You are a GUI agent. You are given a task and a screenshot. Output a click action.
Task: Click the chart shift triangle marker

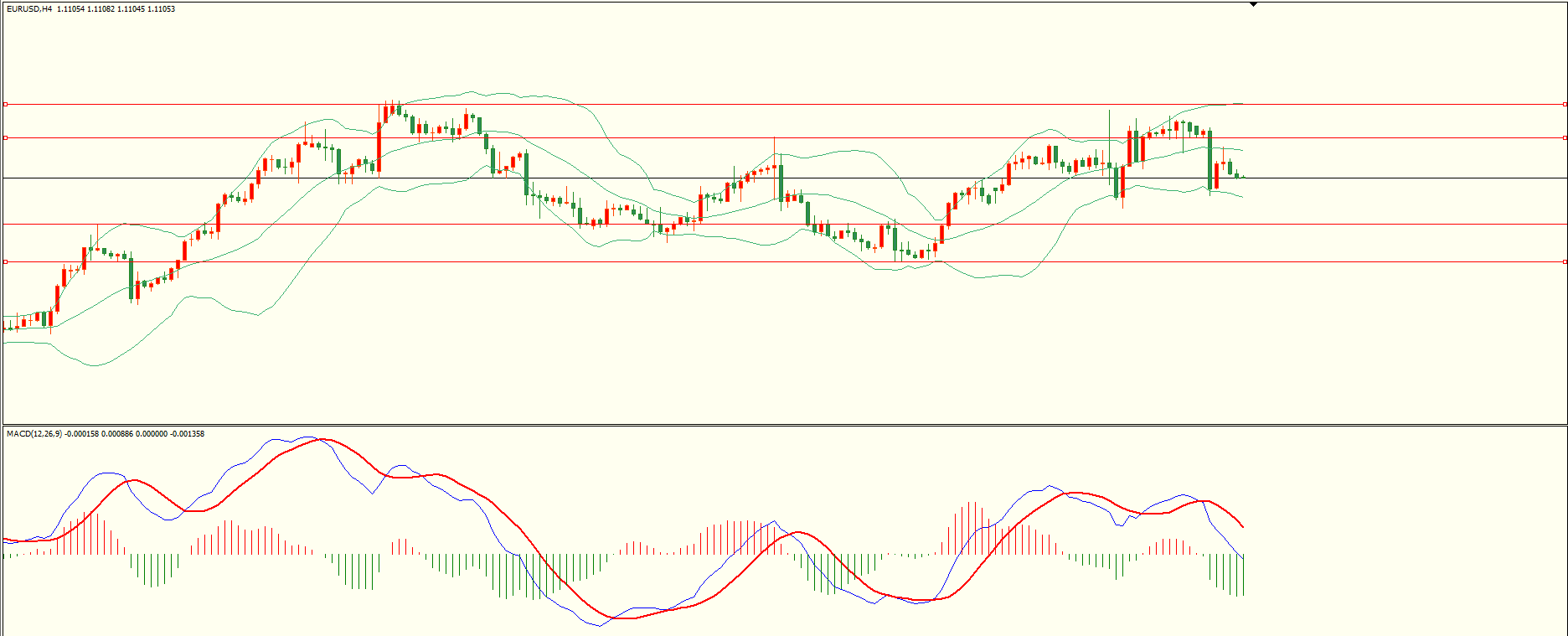pyautogui.click(x=1253, y=4)
